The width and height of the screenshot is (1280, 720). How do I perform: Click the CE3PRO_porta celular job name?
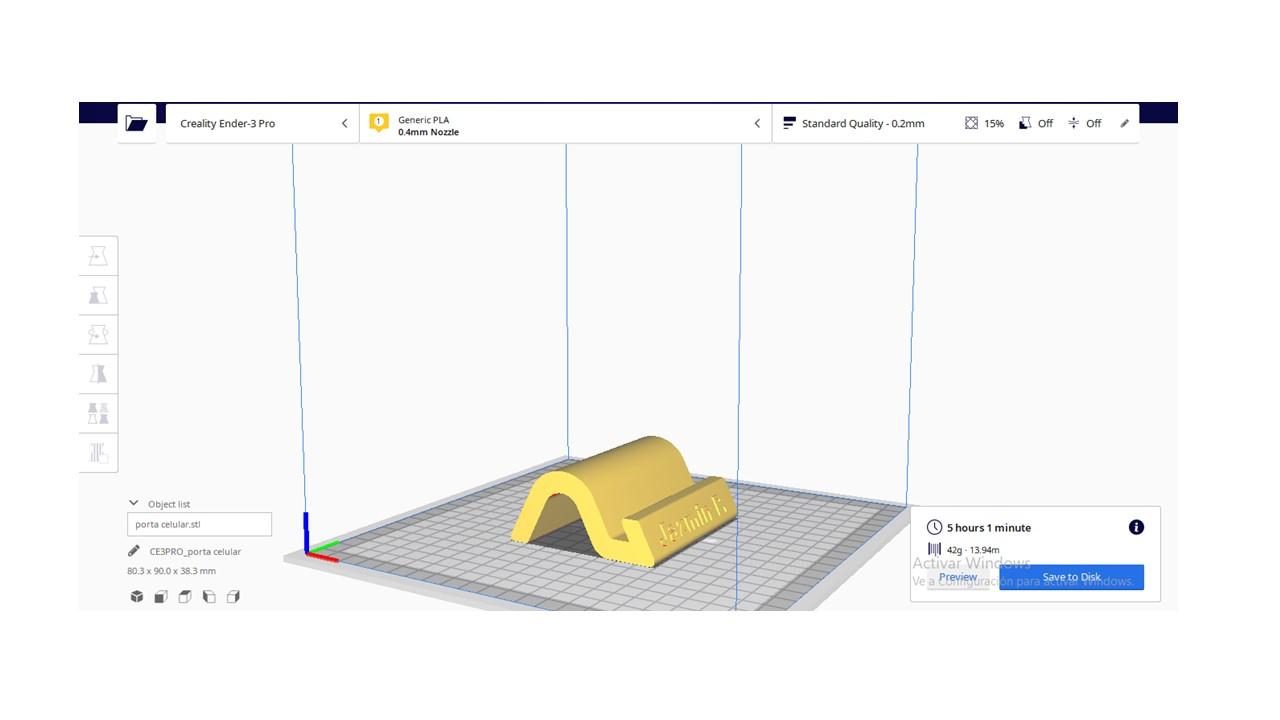point(195,551)
